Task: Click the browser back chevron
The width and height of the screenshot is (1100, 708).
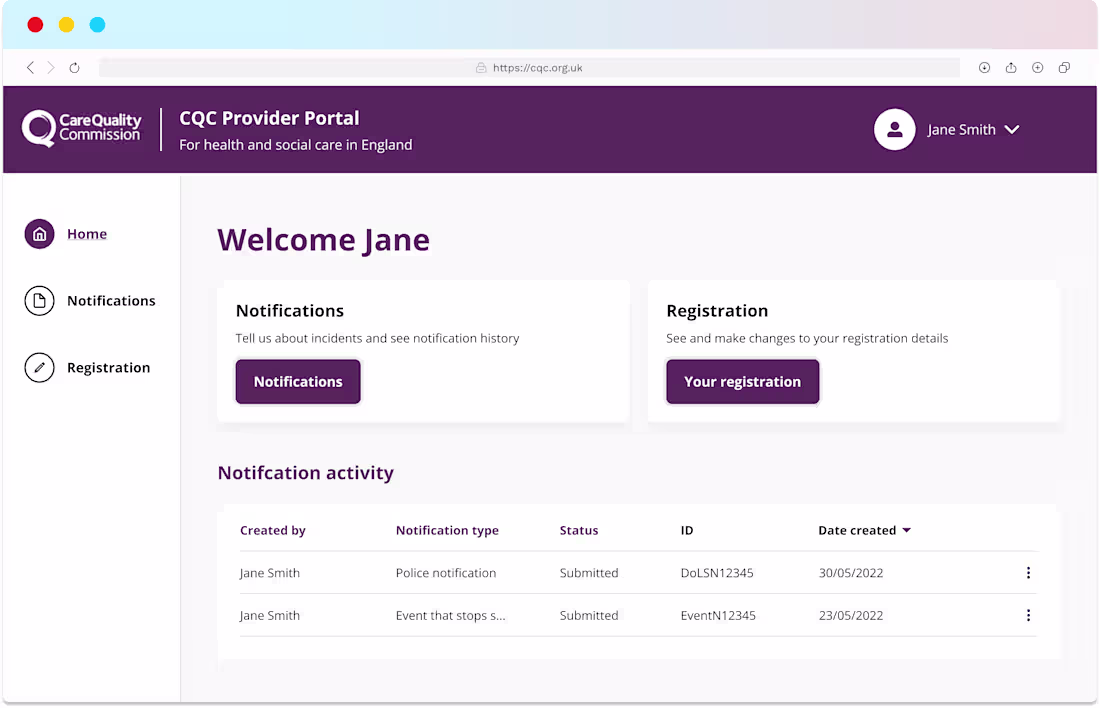Action: (x=30, y=67)
